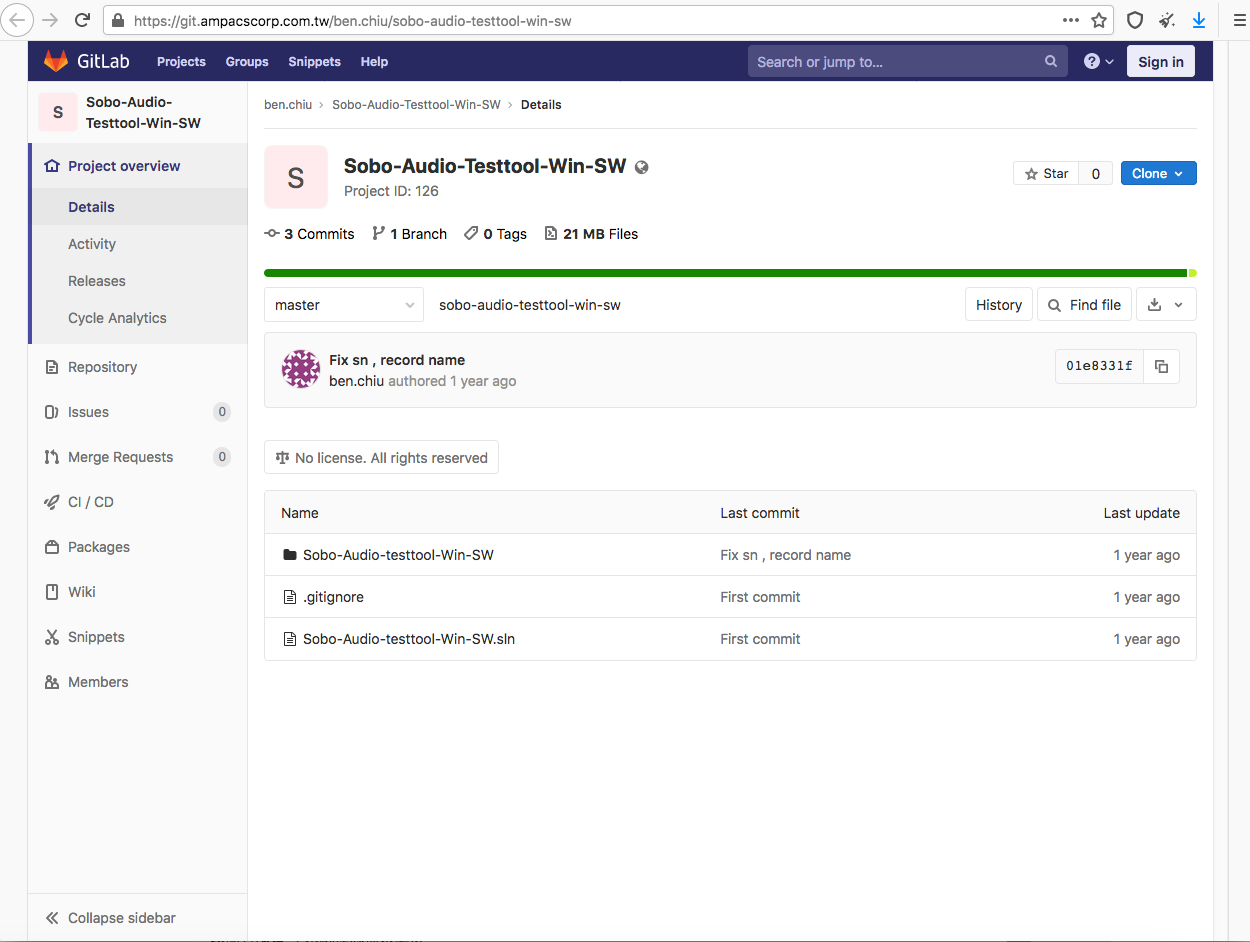Click the search magnifier icon in navbar
The width and height of the screenshot is (1250, 942).
[x=1051, y=61]
